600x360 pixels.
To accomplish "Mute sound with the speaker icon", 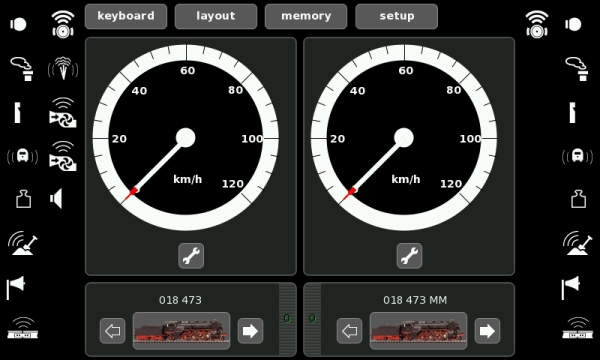I will point(56,199).
